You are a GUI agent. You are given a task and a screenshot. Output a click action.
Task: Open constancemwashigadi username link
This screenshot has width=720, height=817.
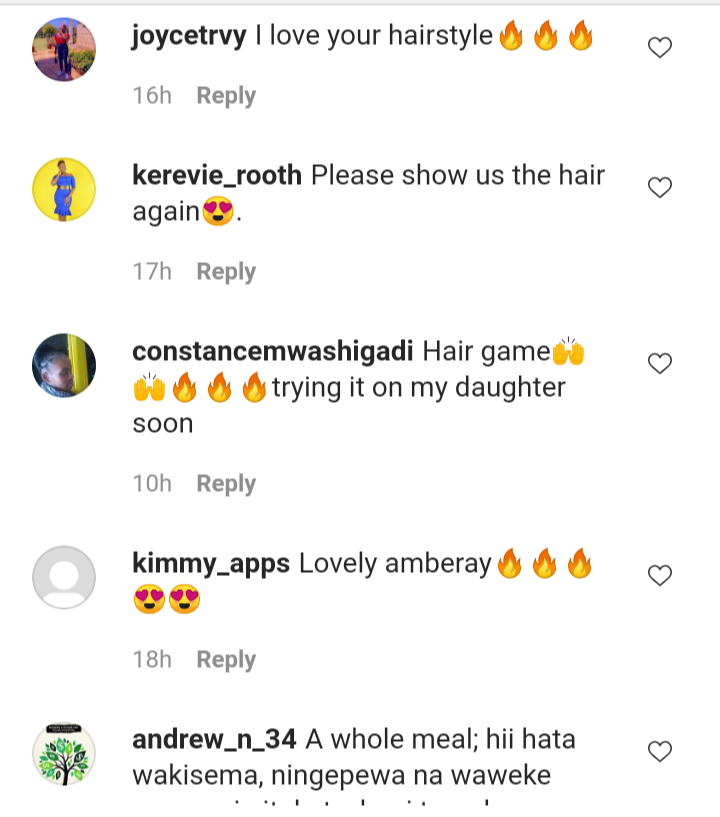point(273,351)
